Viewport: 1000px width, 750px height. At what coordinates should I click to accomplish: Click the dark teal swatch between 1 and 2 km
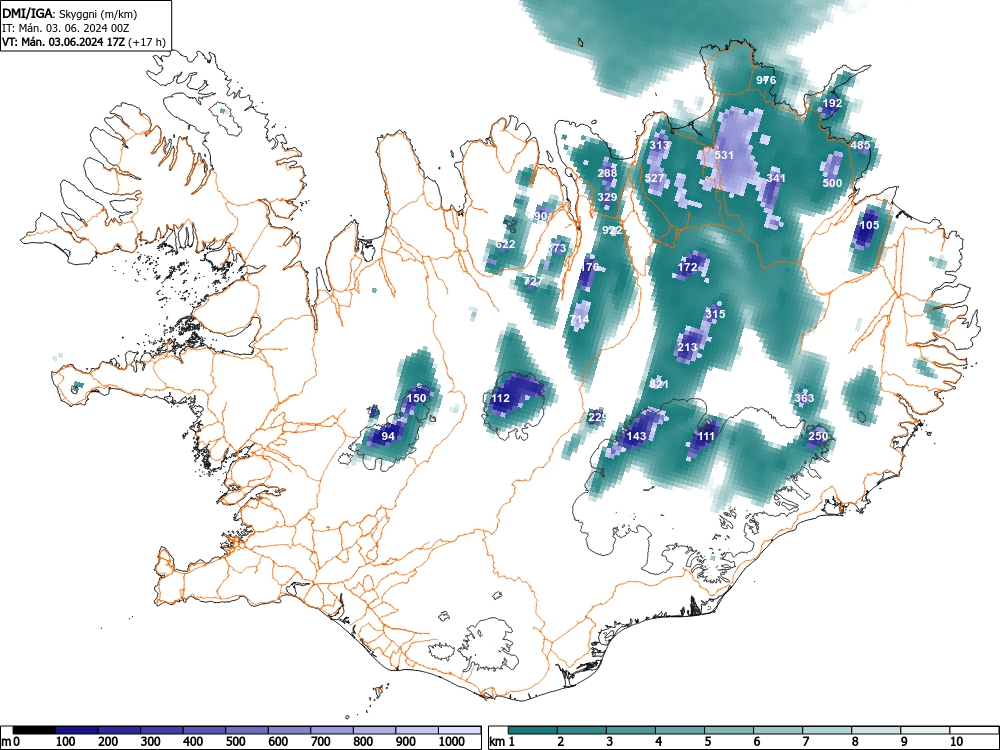pyautogui.click(x=533, y=730)
